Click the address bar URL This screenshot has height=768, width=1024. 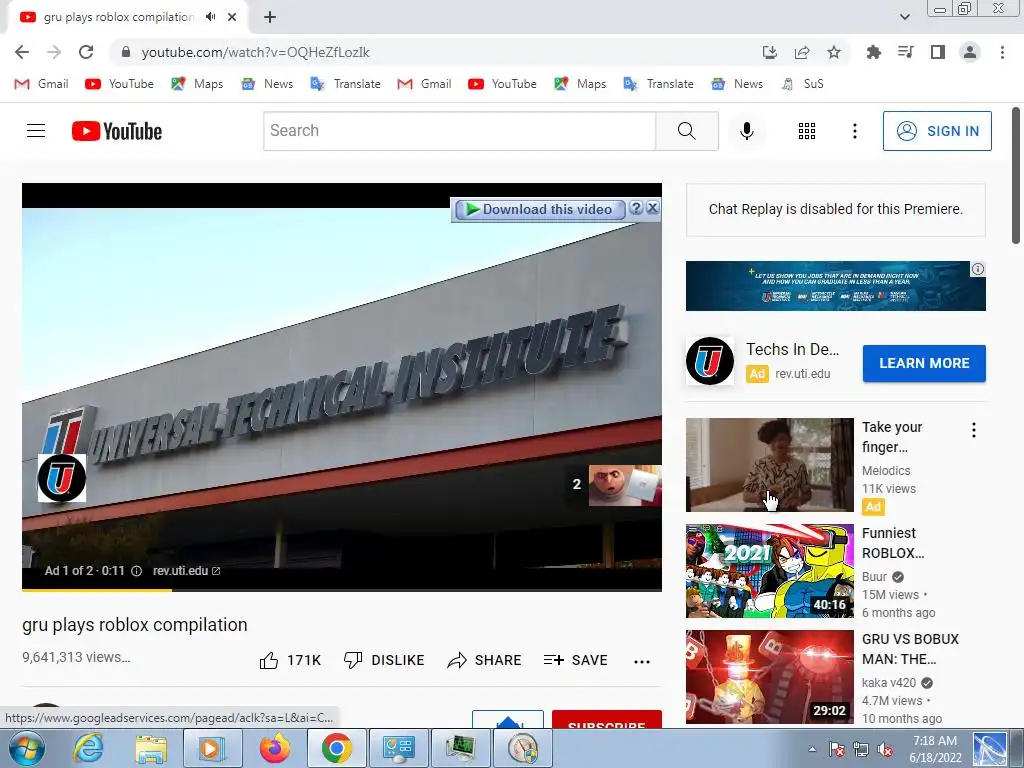[255, 52]
